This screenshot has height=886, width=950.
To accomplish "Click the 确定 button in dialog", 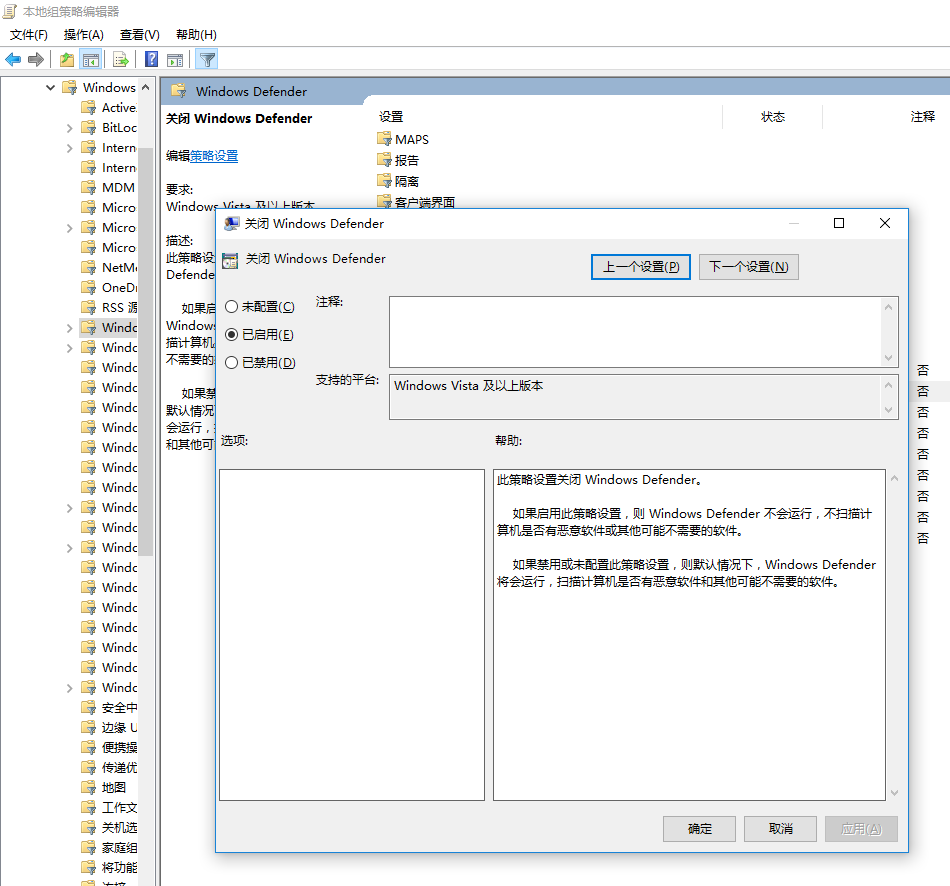I will coord(699,829).
